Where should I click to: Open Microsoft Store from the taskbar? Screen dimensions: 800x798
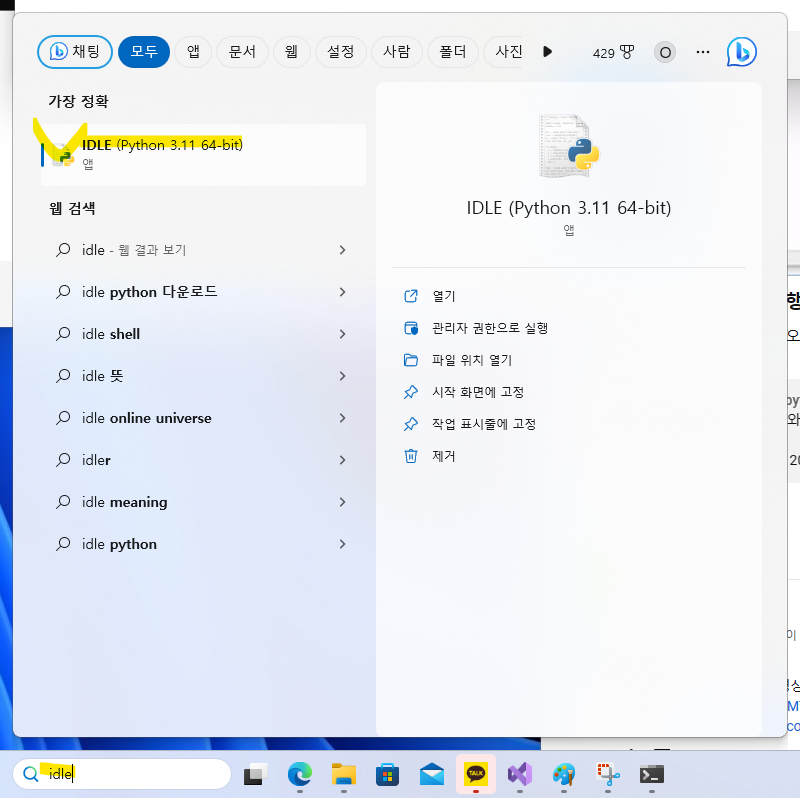387,775
